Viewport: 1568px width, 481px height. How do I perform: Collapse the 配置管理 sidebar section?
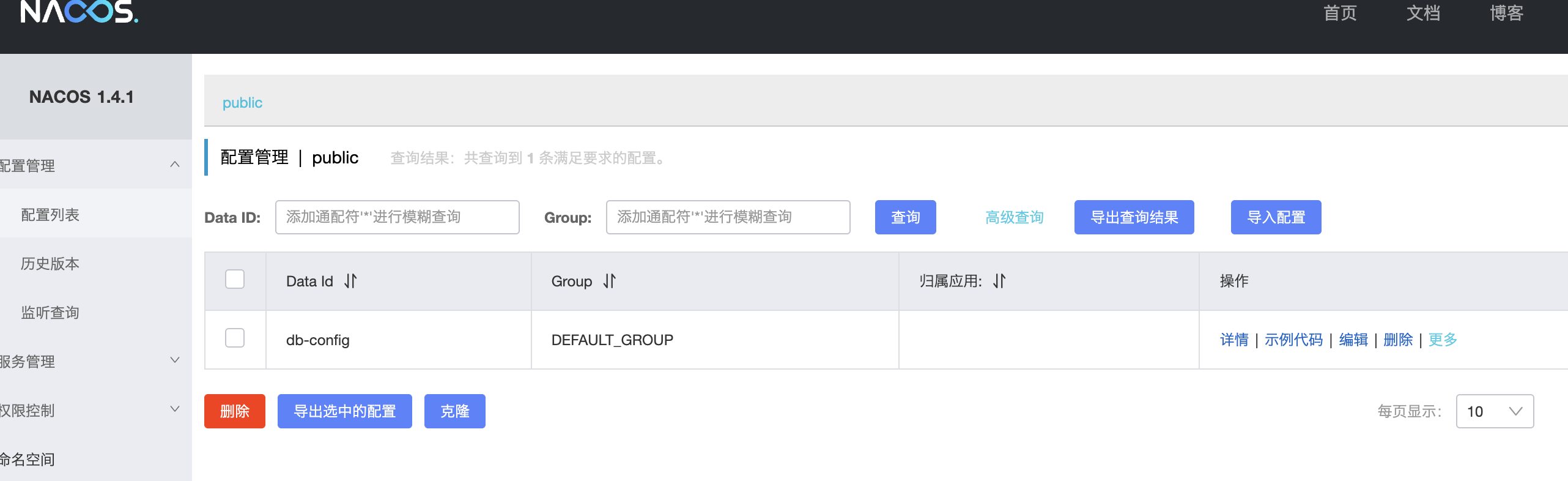[174, 165]
